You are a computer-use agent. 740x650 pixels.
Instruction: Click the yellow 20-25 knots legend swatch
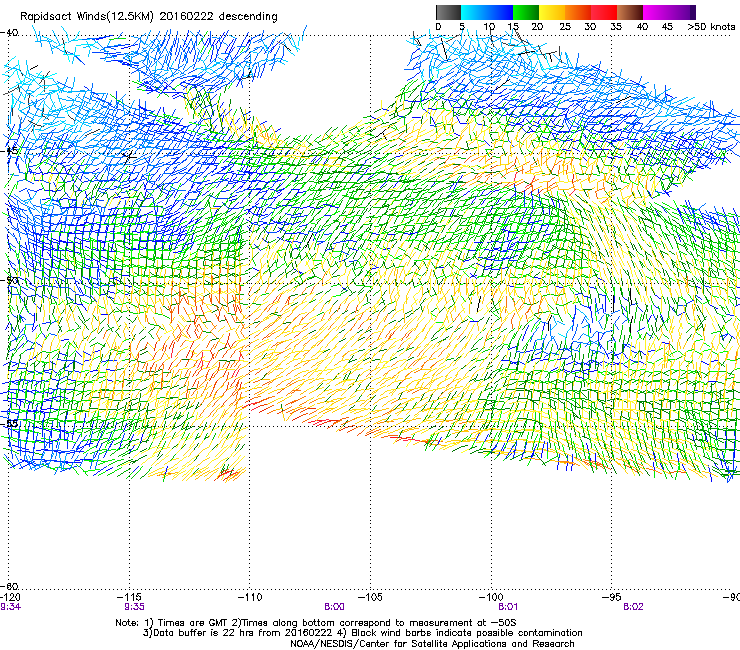(552, 12)
